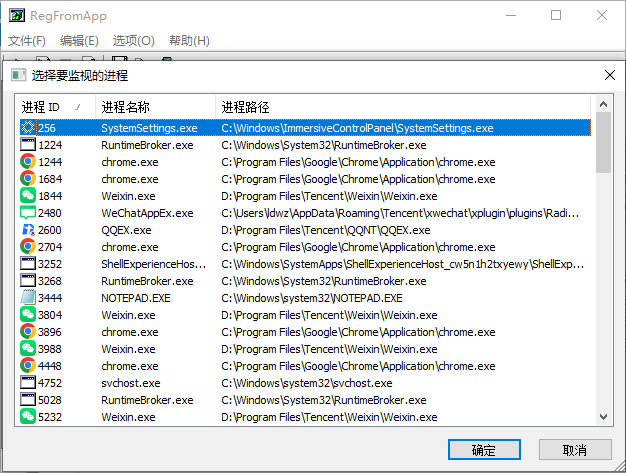The height and width of the screenshot is (473, 626).
Task: Open the 帮助(H) menu
Action: pyautogui.click(x=189, y=41)
